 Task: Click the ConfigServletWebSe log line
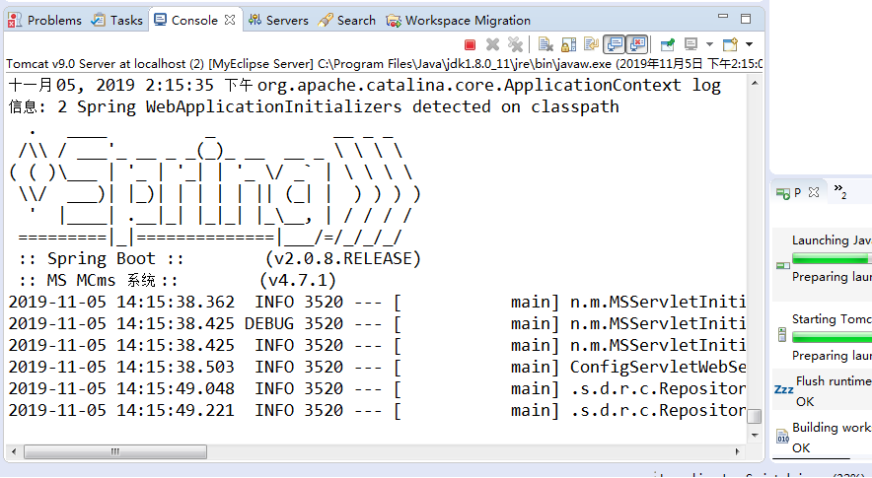tap(377, 367)
